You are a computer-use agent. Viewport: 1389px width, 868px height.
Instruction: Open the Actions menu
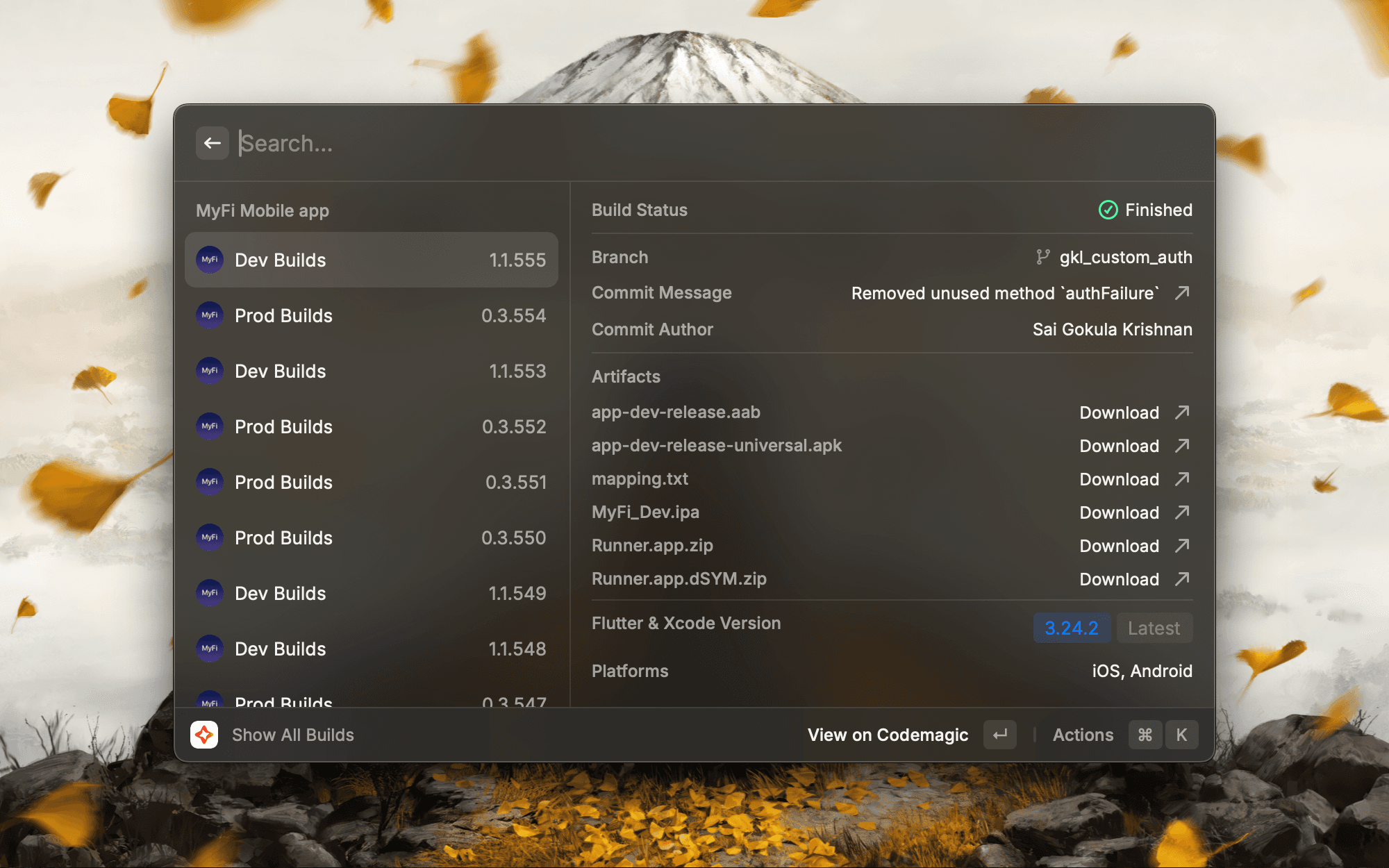click(1083, 735)
